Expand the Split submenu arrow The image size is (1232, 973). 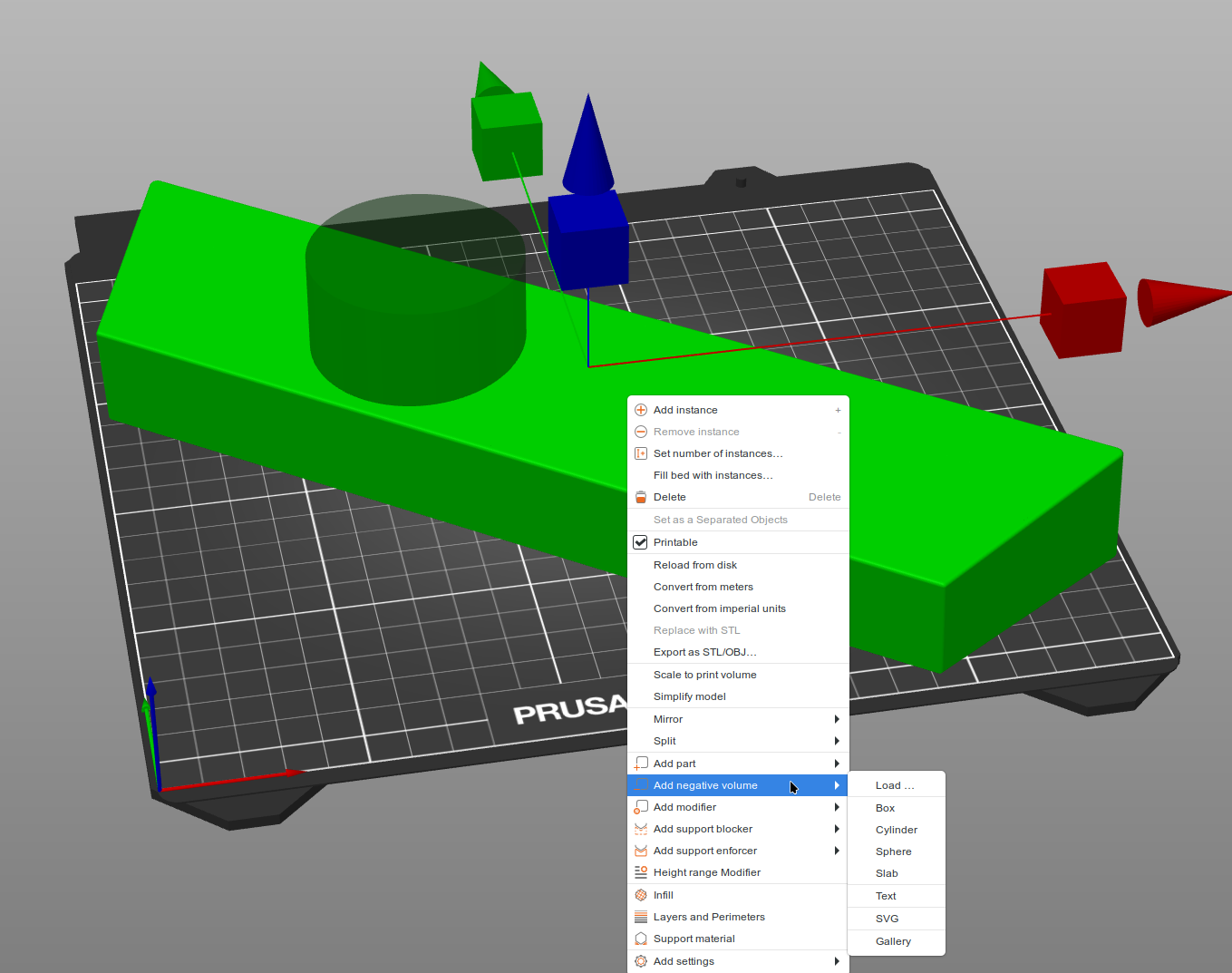point(837,741)
